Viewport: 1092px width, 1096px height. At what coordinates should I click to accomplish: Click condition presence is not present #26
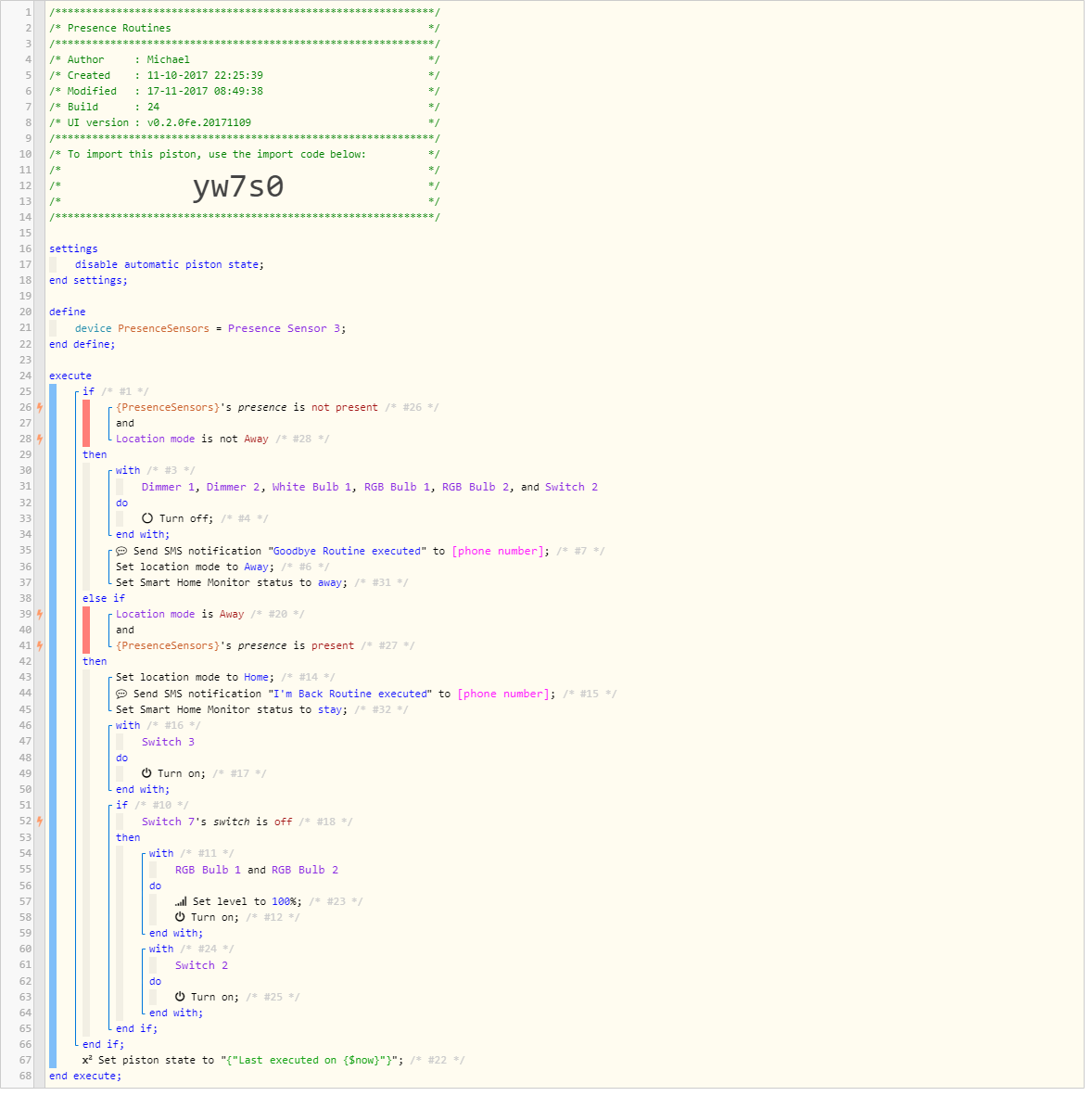point(247,409)
